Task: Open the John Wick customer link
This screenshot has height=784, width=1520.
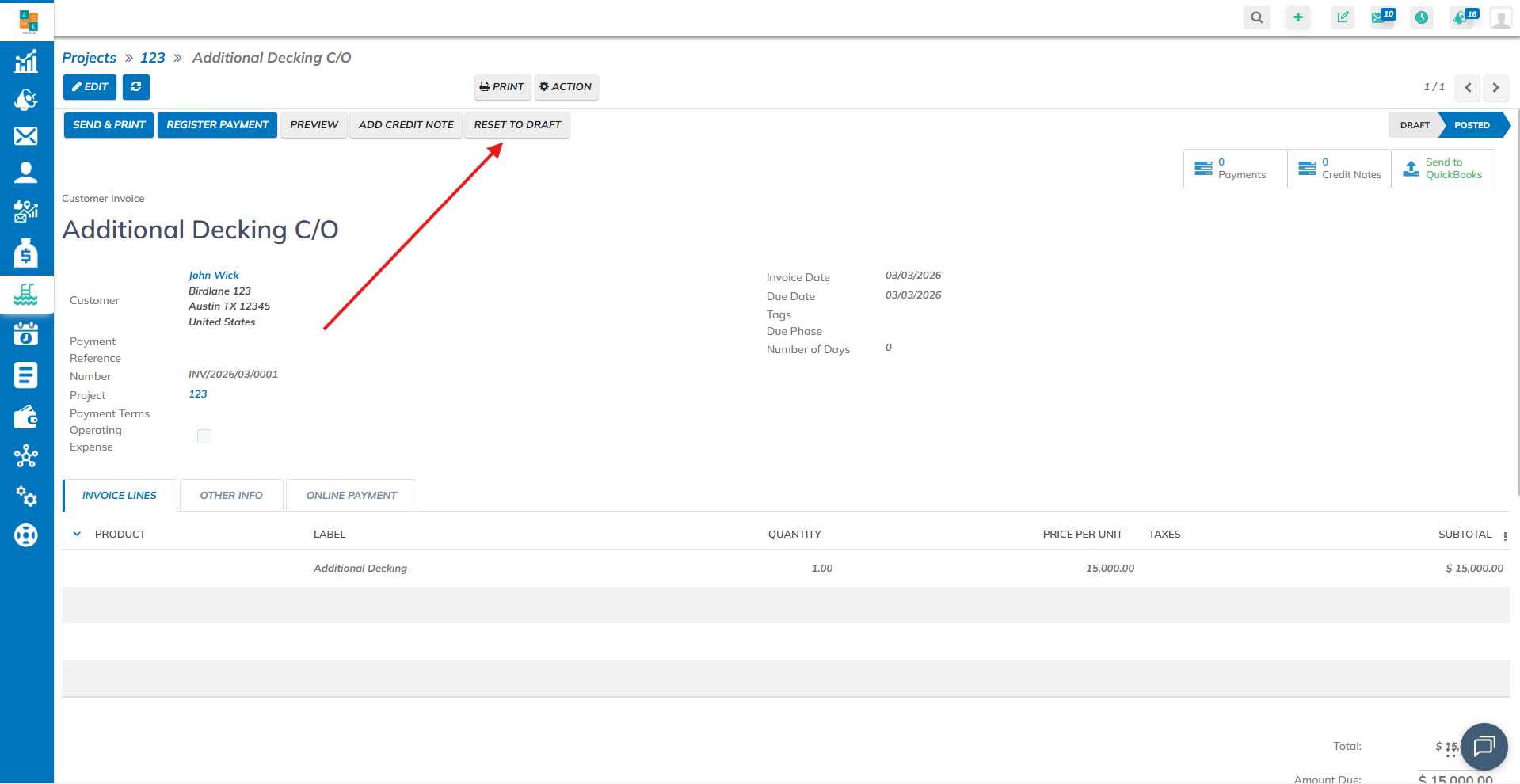Action: point(214,276)
